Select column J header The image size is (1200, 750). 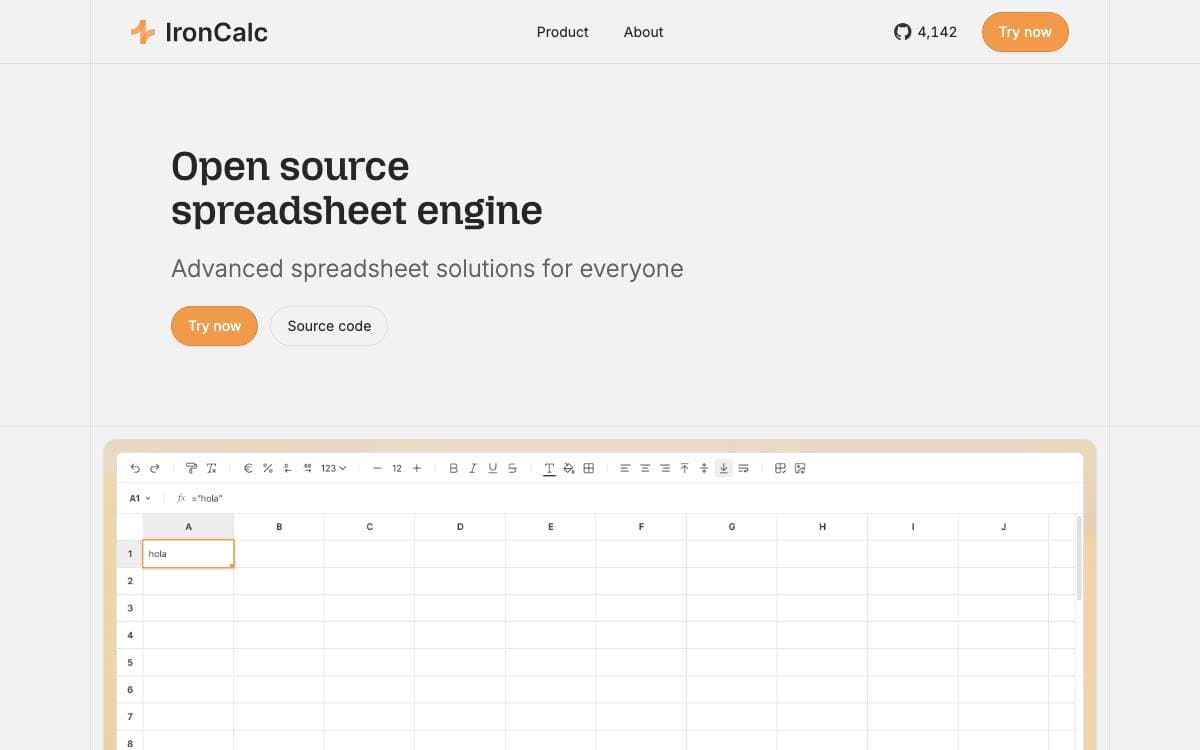[x=1003, y=527]
